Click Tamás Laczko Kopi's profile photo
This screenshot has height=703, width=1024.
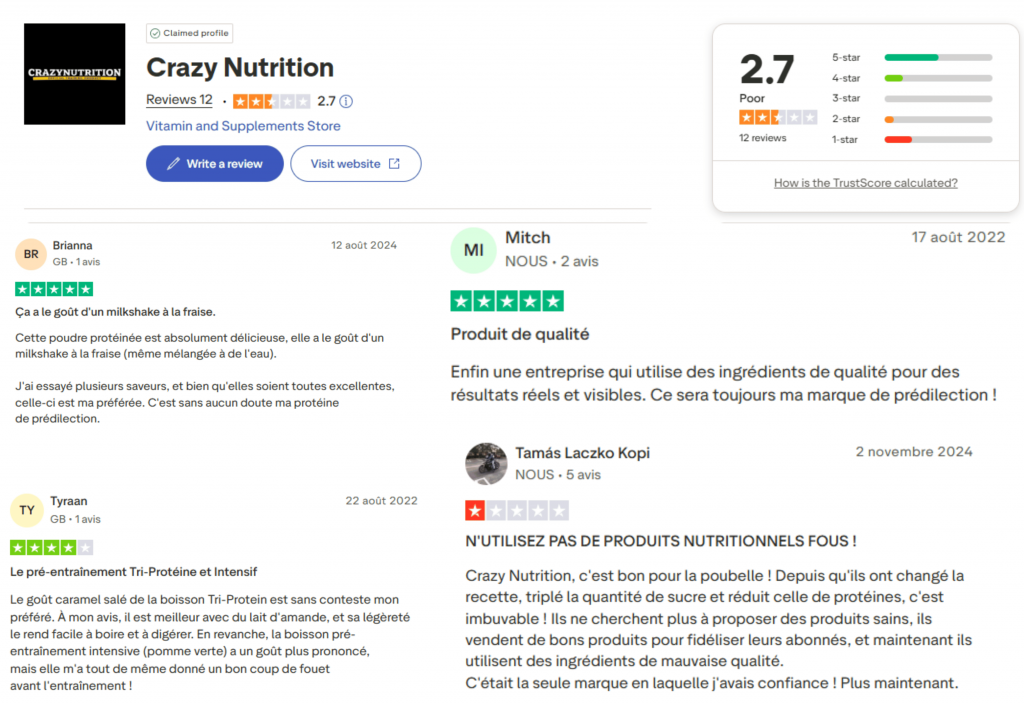(x=487, y=464)
